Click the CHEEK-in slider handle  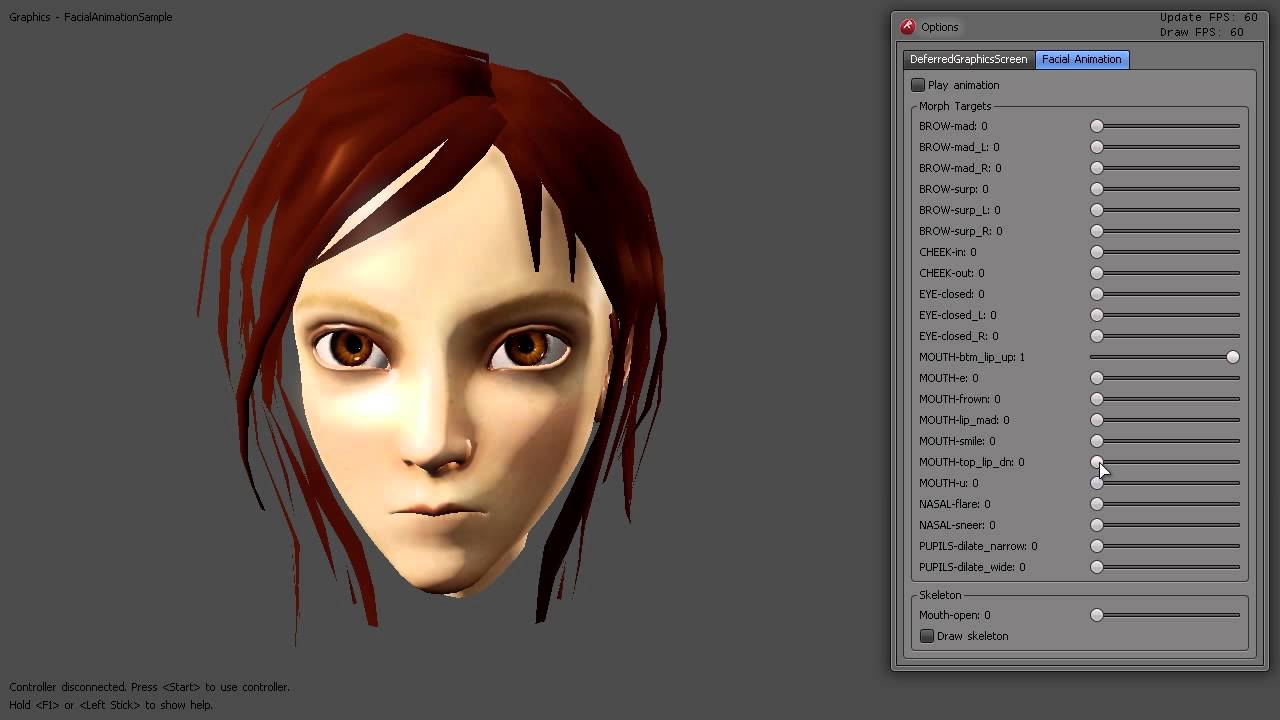click(1097, 252)
